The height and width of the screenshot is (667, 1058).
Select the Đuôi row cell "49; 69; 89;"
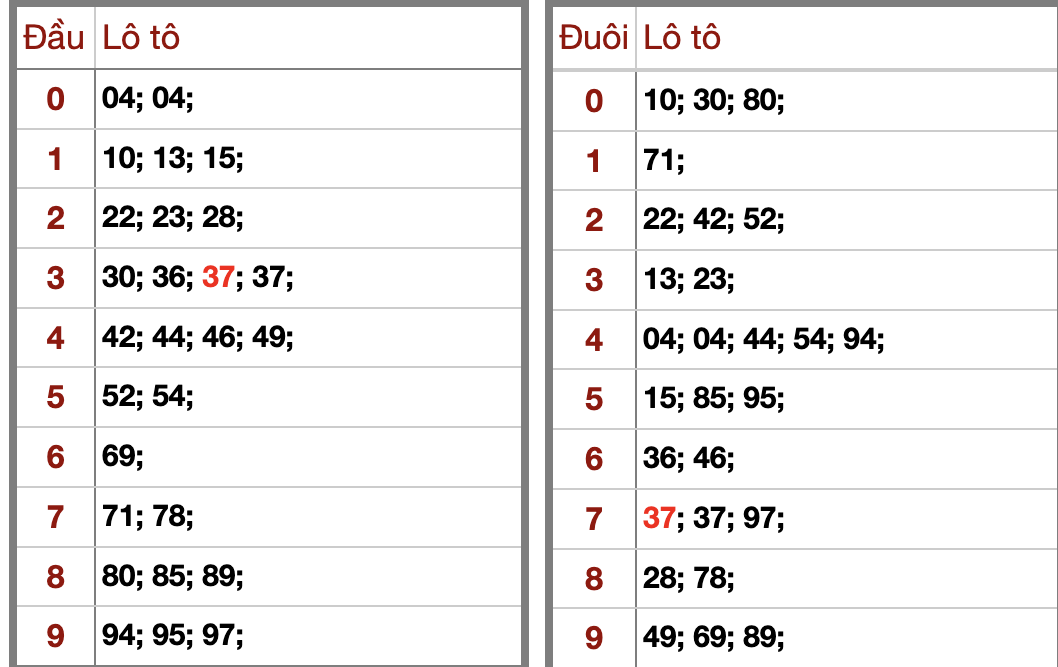714,637
